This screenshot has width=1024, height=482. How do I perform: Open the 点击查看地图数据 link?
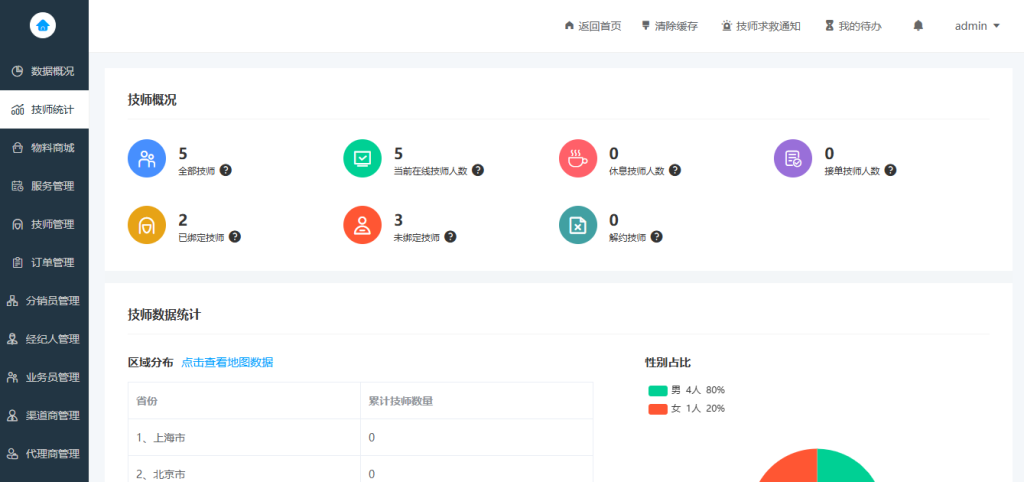click(x=227, y=362)
